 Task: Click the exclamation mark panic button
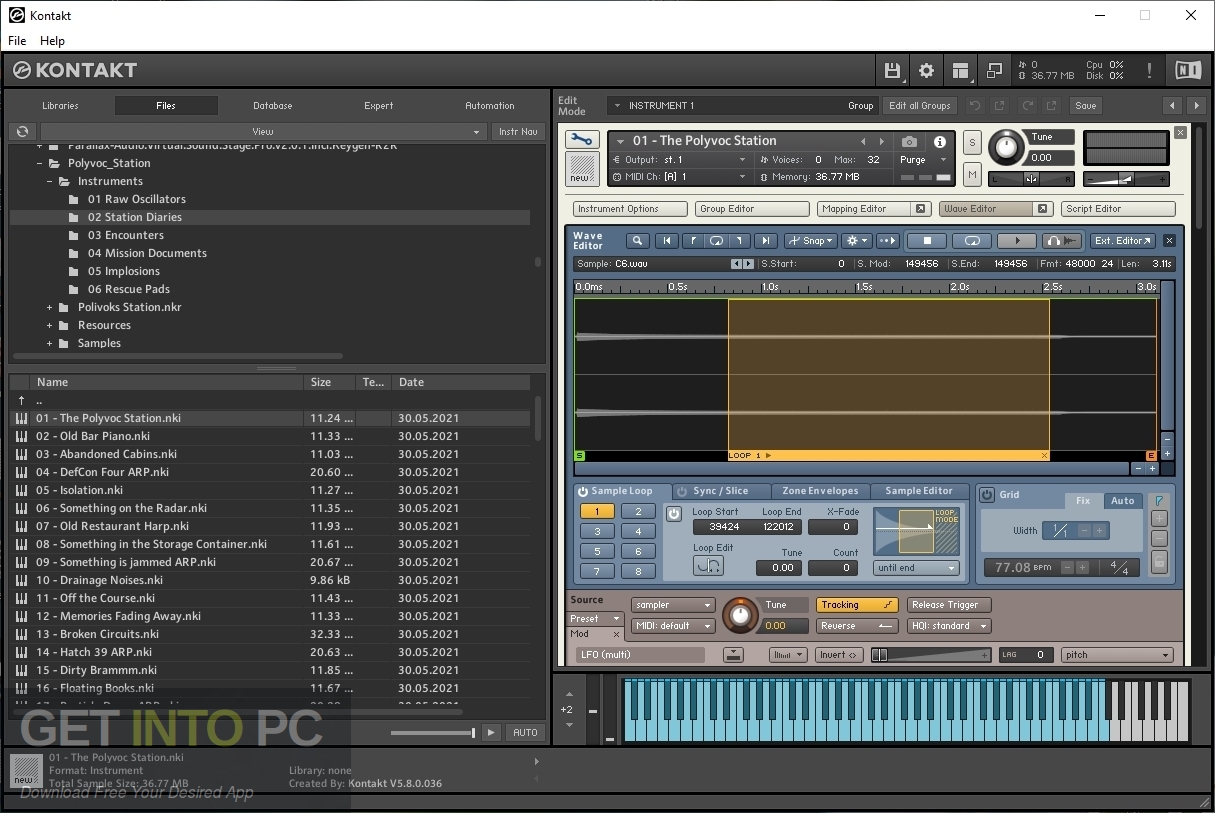pyautogui.click(x=1149, y=70)
